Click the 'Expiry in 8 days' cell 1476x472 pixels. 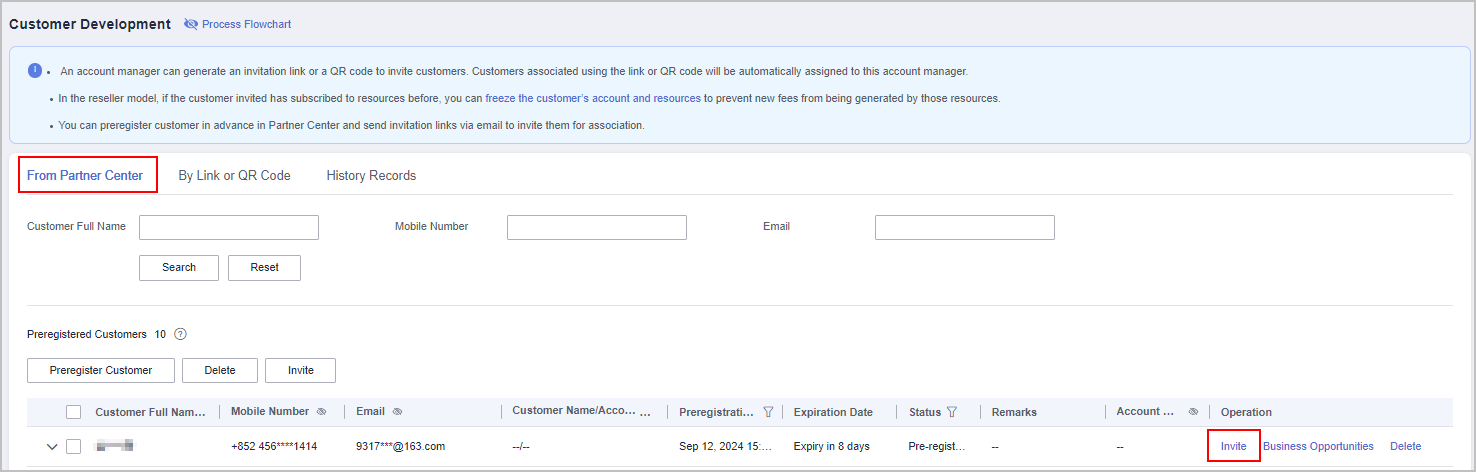tap(831, 446)
